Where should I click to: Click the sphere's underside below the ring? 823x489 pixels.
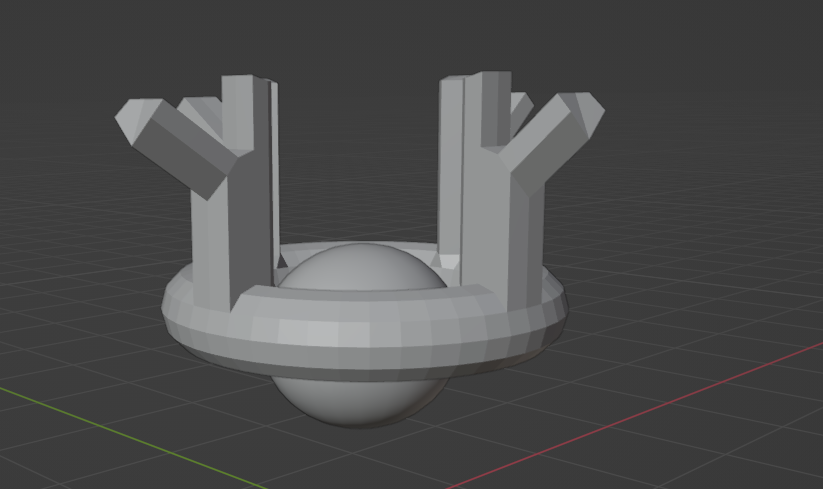358,401
